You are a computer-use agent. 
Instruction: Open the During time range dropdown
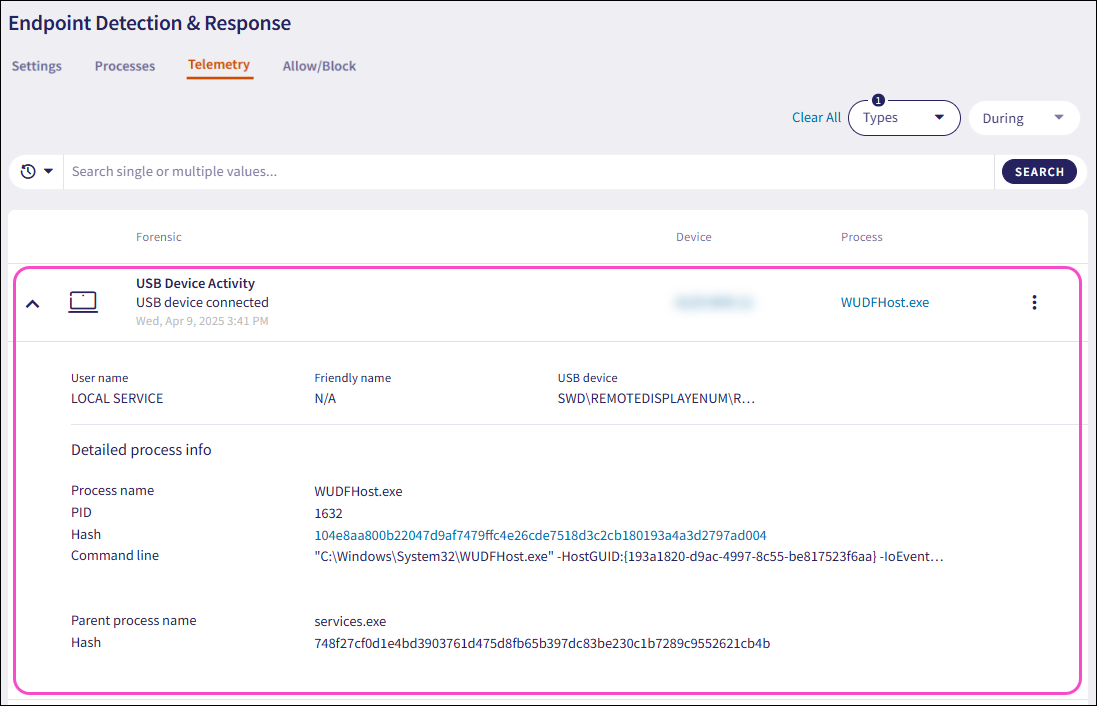[x=1023, y=118]
